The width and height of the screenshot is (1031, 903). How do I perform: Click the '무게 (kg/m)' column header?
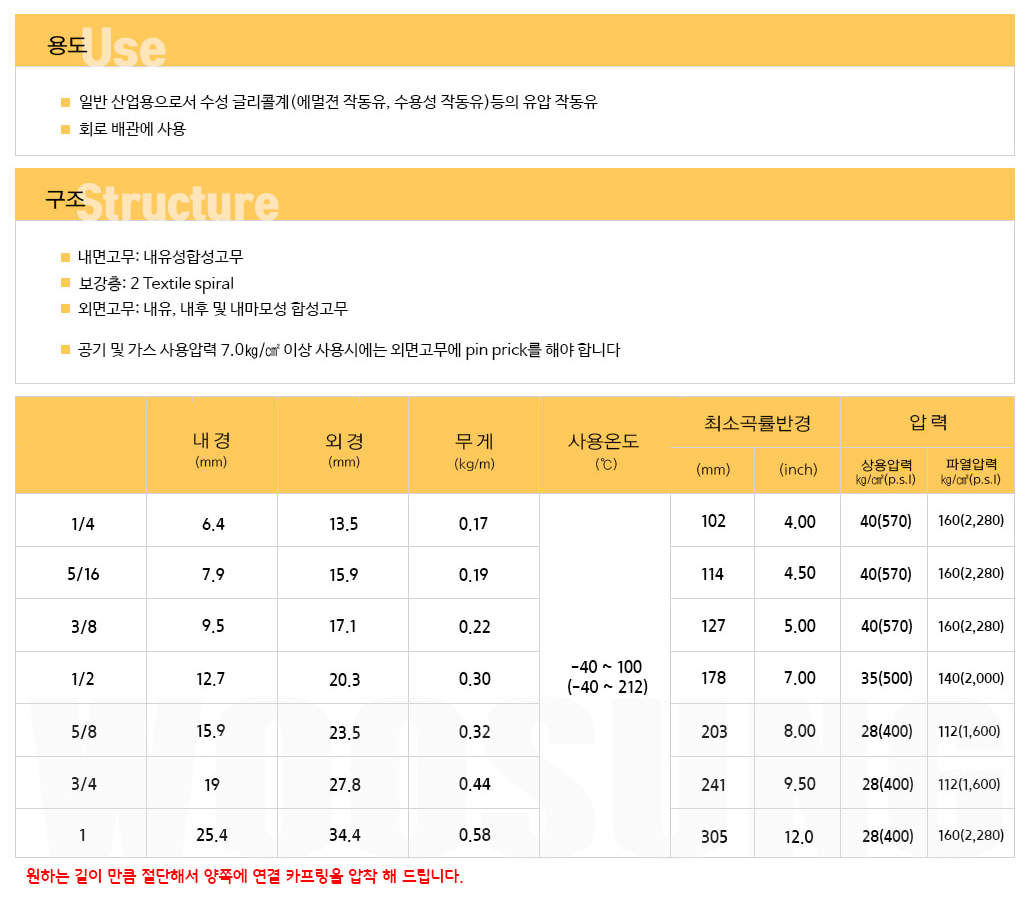pyautogui.click(x=474, y=451)
